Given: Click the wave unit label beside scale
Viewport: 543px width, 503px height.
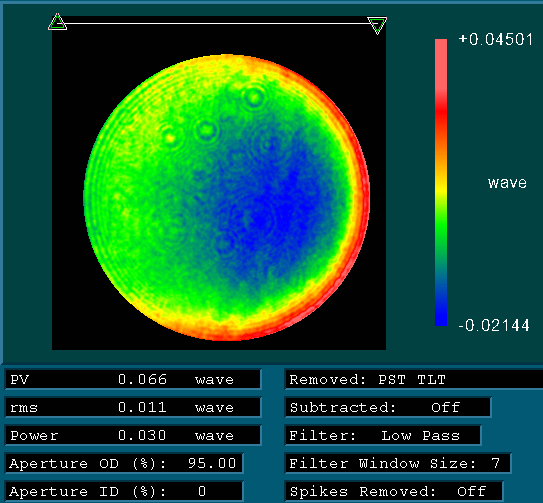Looking at the screenshot, I should (507, 183).
